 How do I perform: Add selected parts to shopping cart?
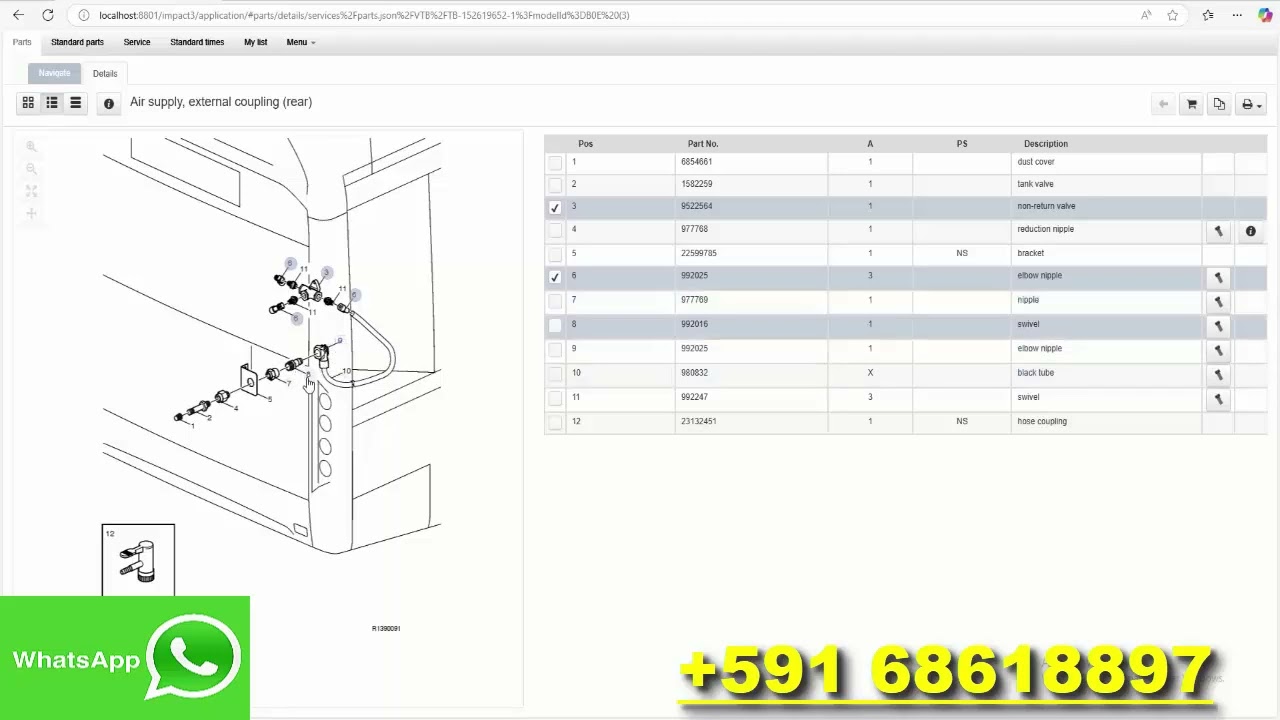click(1191, 104)
